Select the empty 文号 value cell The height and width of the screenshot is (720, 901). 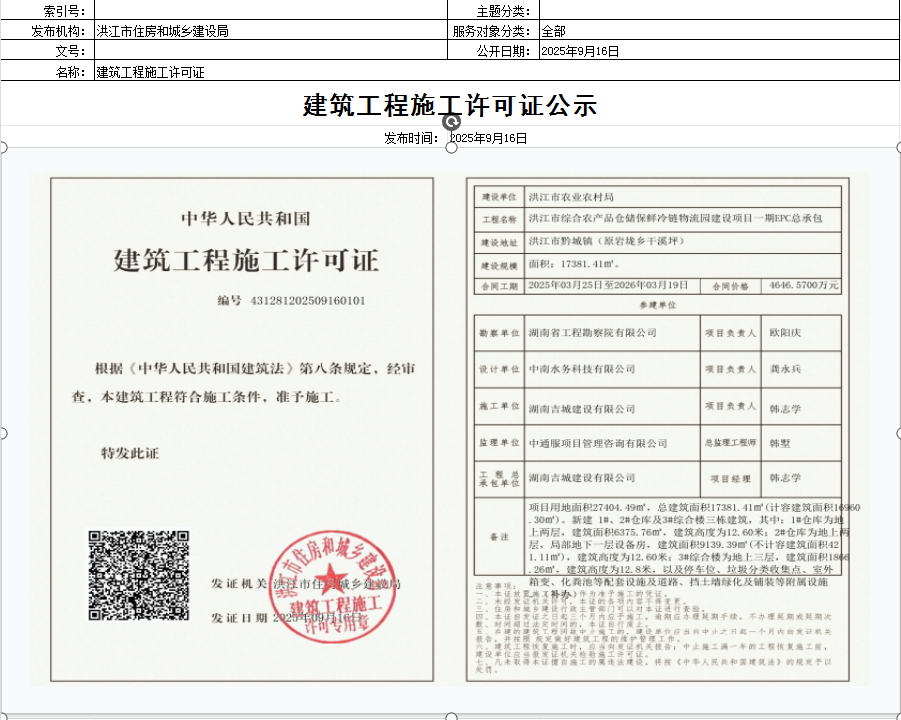tap(270, 51)
